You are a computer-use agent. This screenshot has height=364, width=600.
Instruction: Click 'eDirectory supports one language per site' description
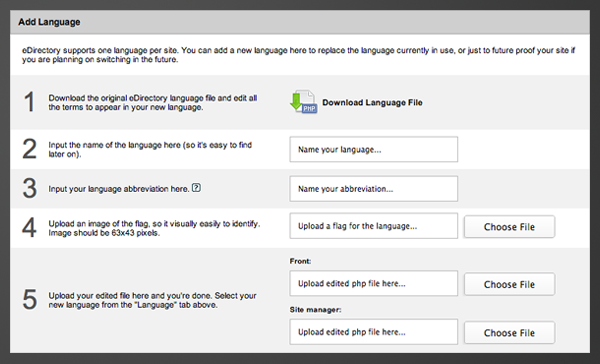click(x=298, y=55)
